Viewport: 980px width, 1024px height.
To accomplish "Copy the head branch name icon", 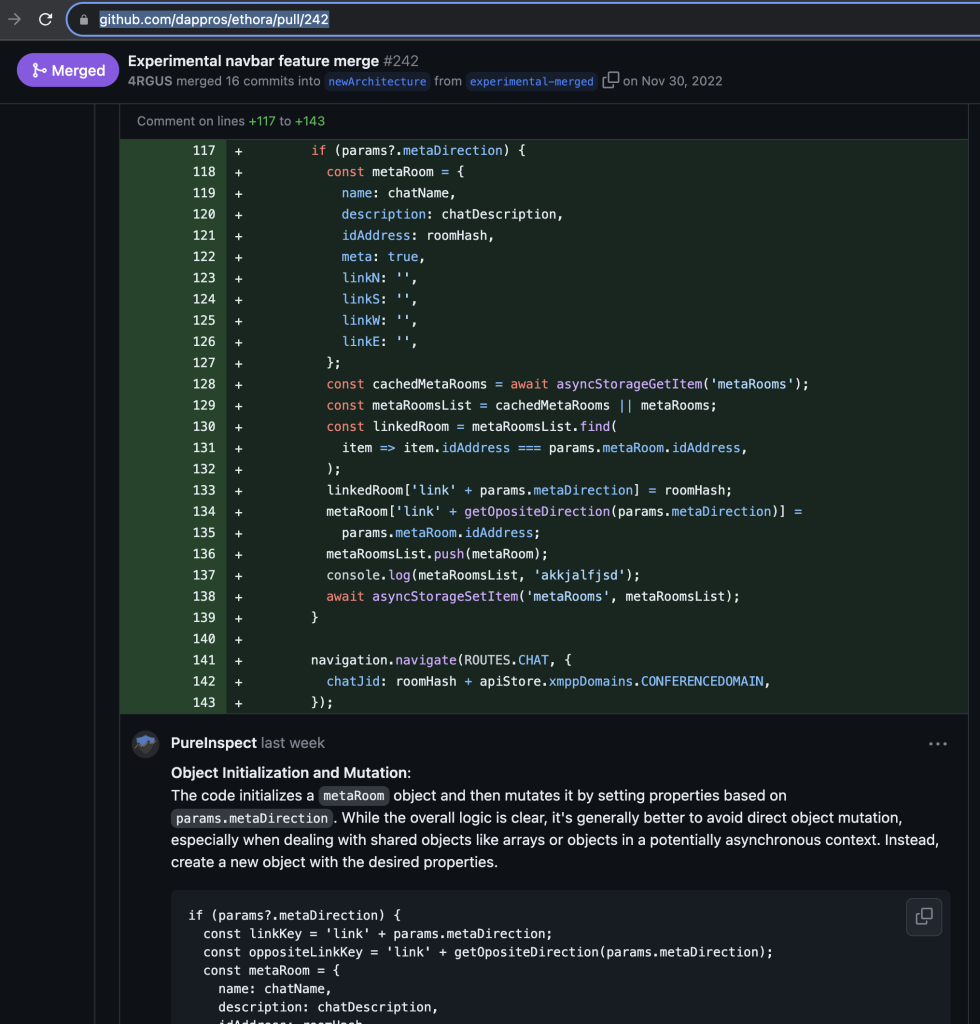I will click(610, 80).
